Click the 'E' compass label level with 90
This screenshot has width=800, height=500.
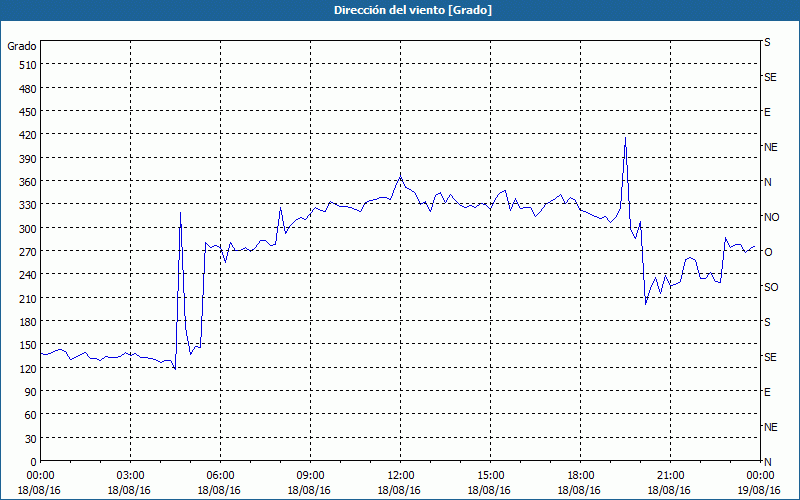(767, 392)
